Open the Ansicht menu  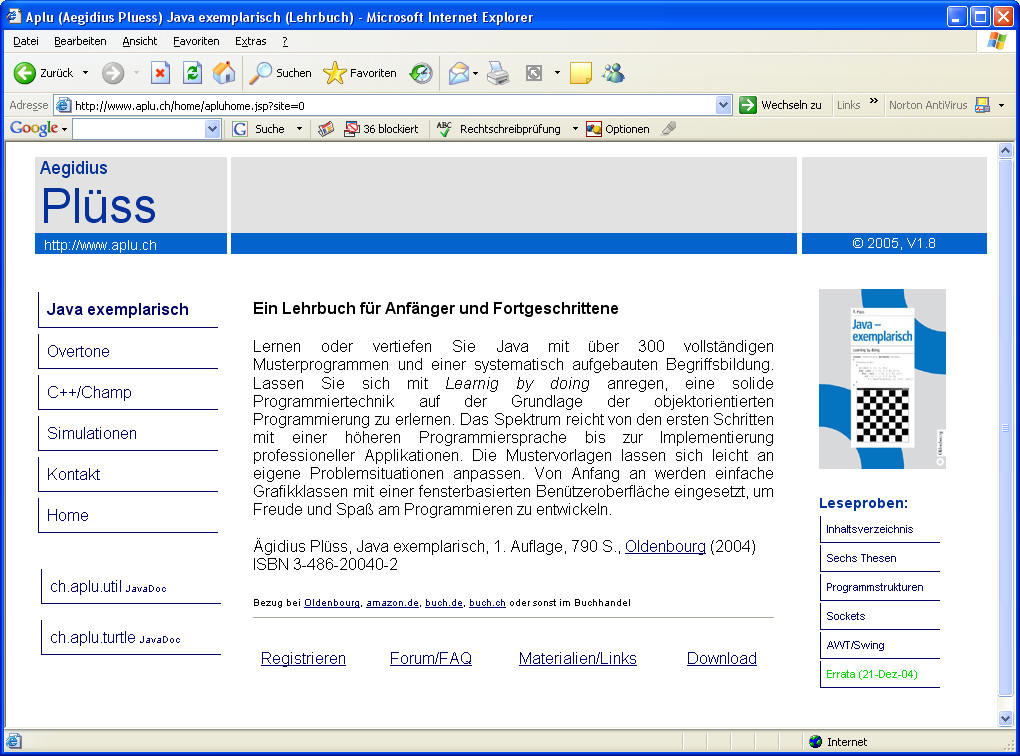point(140,41)
